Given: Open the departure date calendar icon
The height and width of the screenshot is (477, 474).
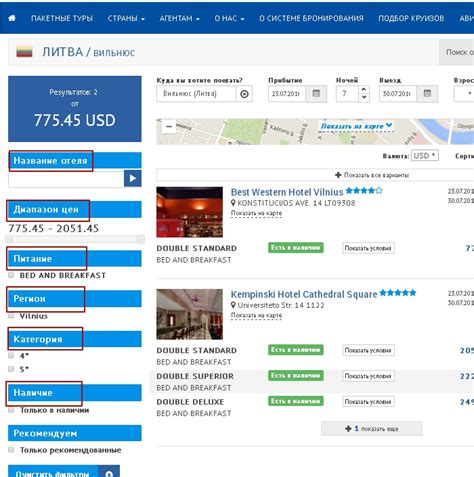Looking at the screenshot, I should point(427,93).
